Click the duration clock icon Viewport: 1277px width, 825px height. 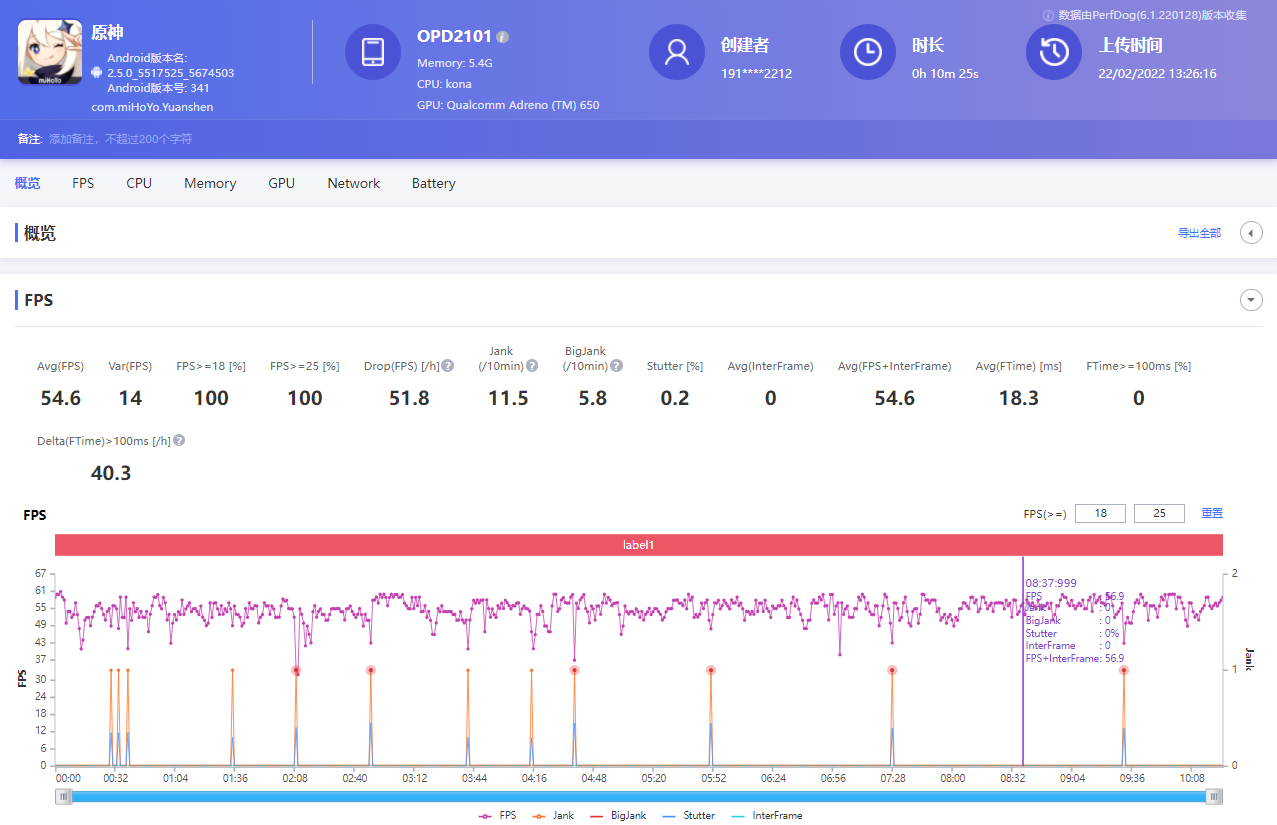pyautogui.click(x=868, y=52)
